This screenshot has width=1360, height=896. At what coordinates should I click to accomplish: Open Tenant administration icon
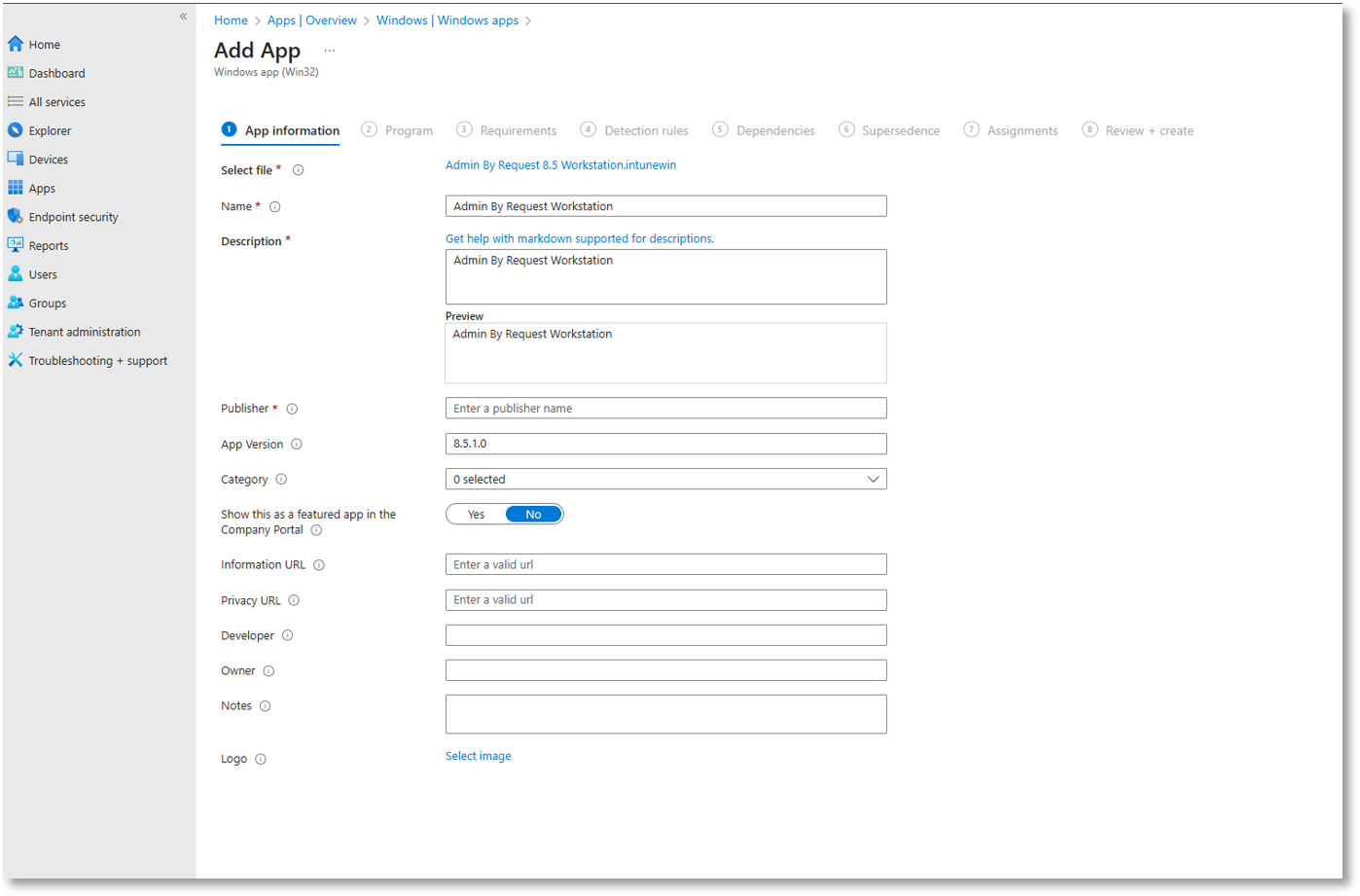tap(16, 331)
